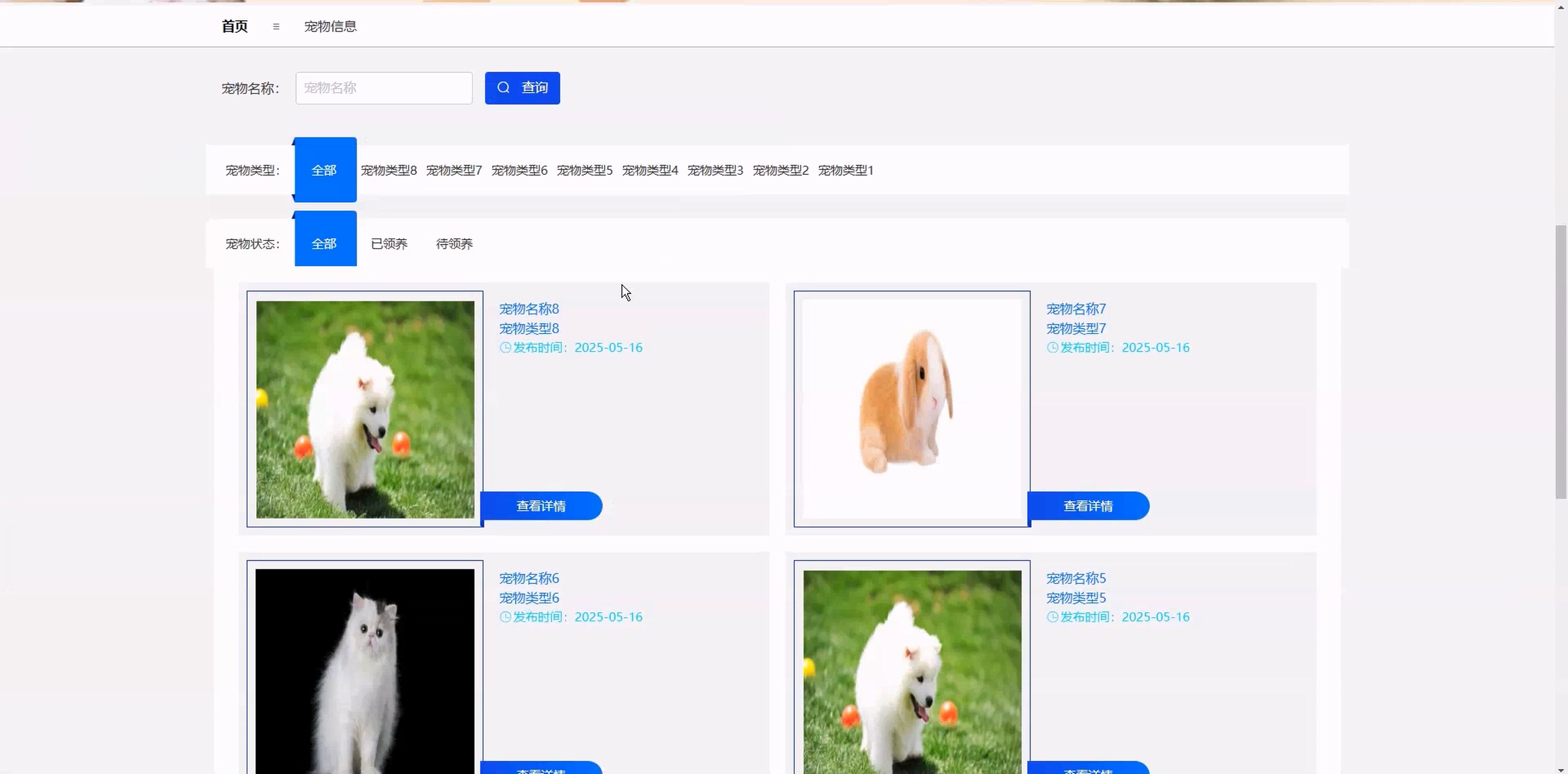
Task: Click the clock icon under 宠物类型6
Action: (505, 617)
